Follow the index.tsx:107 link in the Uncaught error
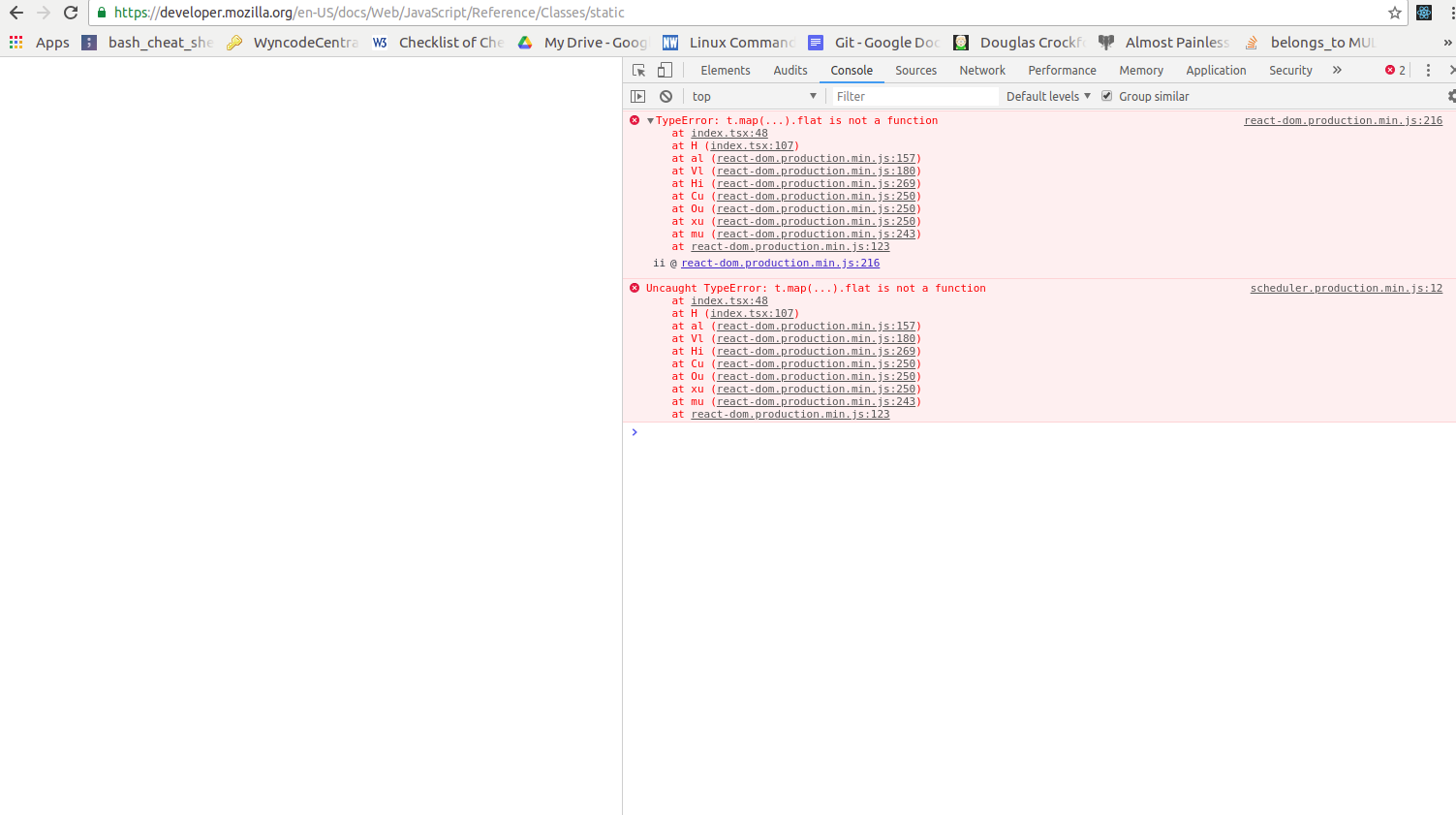The image size is (1456, 815). (x=752, y=314)
